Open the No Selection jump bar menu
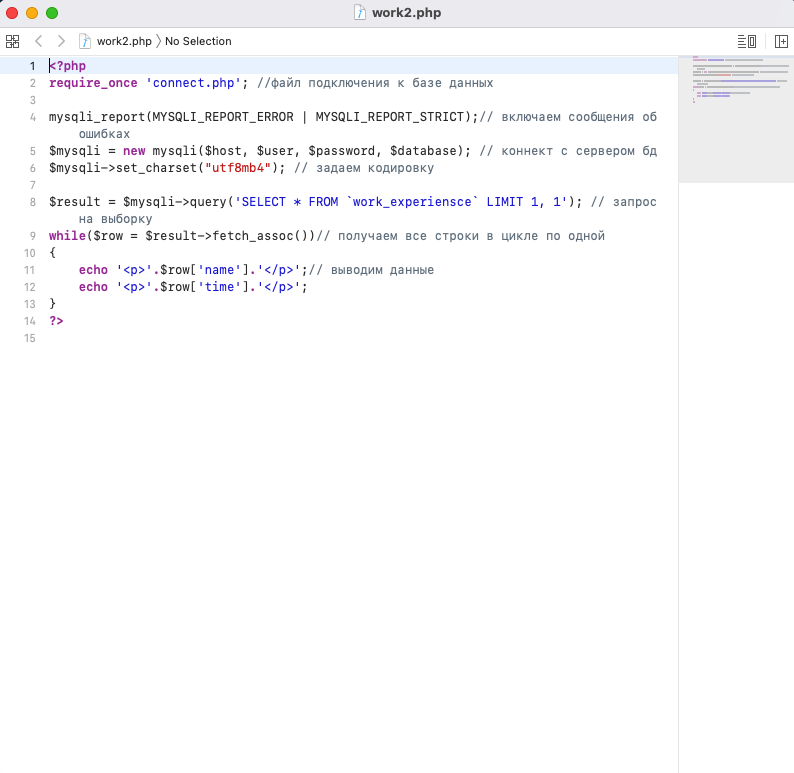Image resolution: width=794 pixels, height=773 pixels. [198, 41]
